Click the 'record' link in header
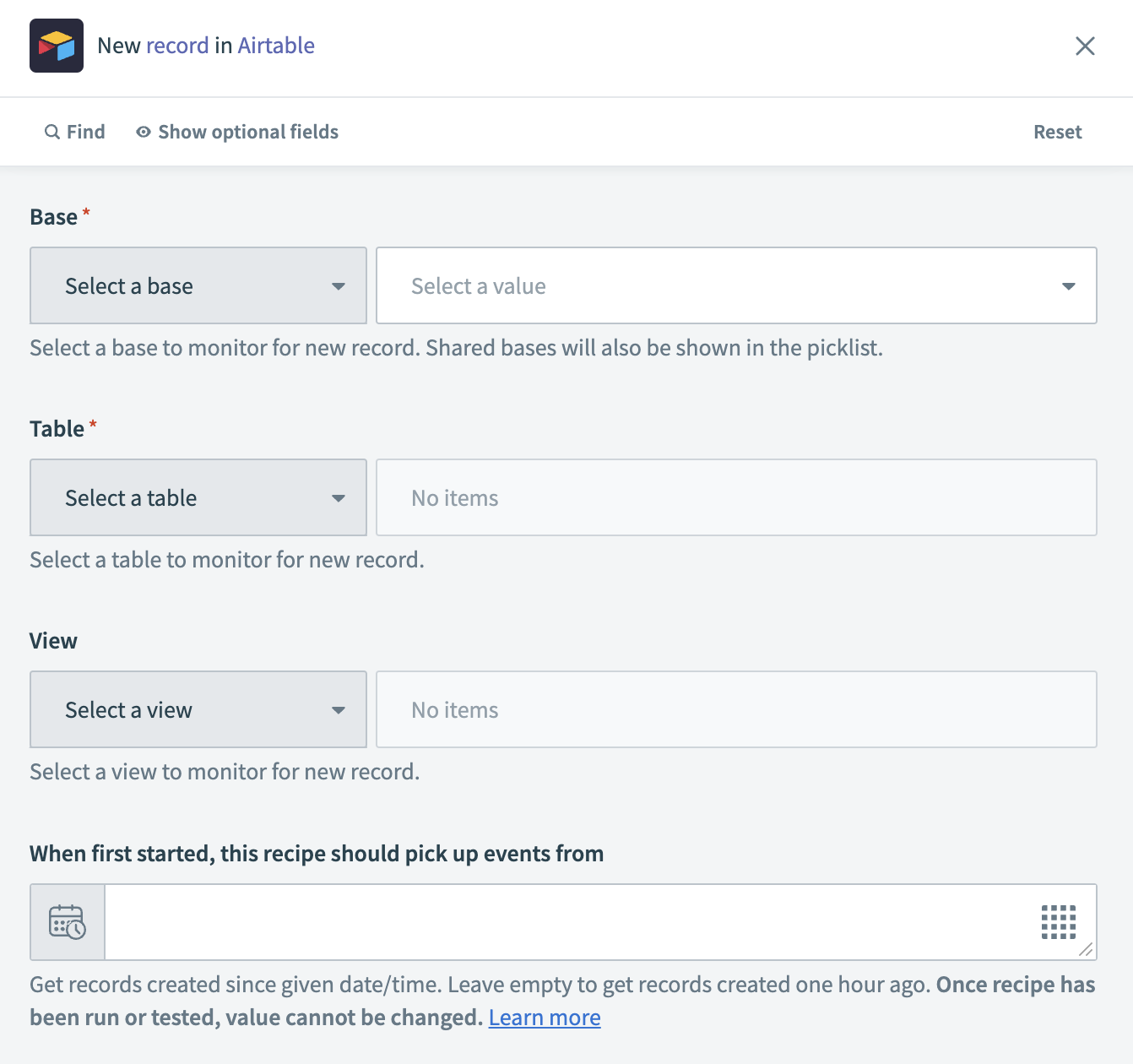Viewport: 1133px width, 1064px height. 177,46
